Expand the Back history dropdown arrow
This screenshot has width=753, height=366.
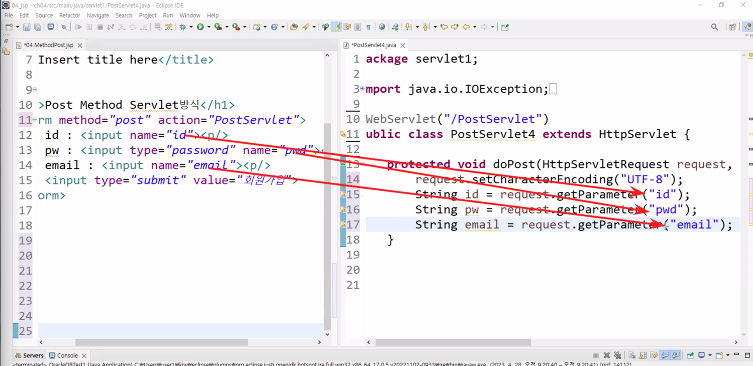tap(475, 27)
